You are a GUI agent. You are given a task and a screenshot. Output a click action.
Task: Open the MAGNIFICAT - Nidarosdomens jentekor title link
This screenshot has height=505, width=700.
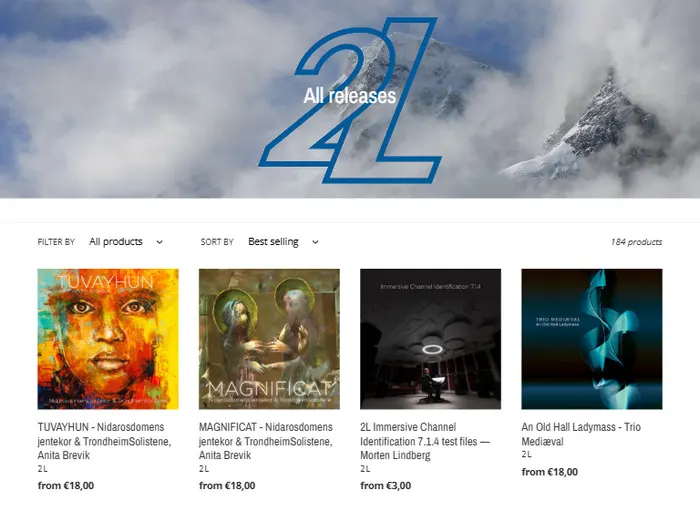(x=266, y=441)
